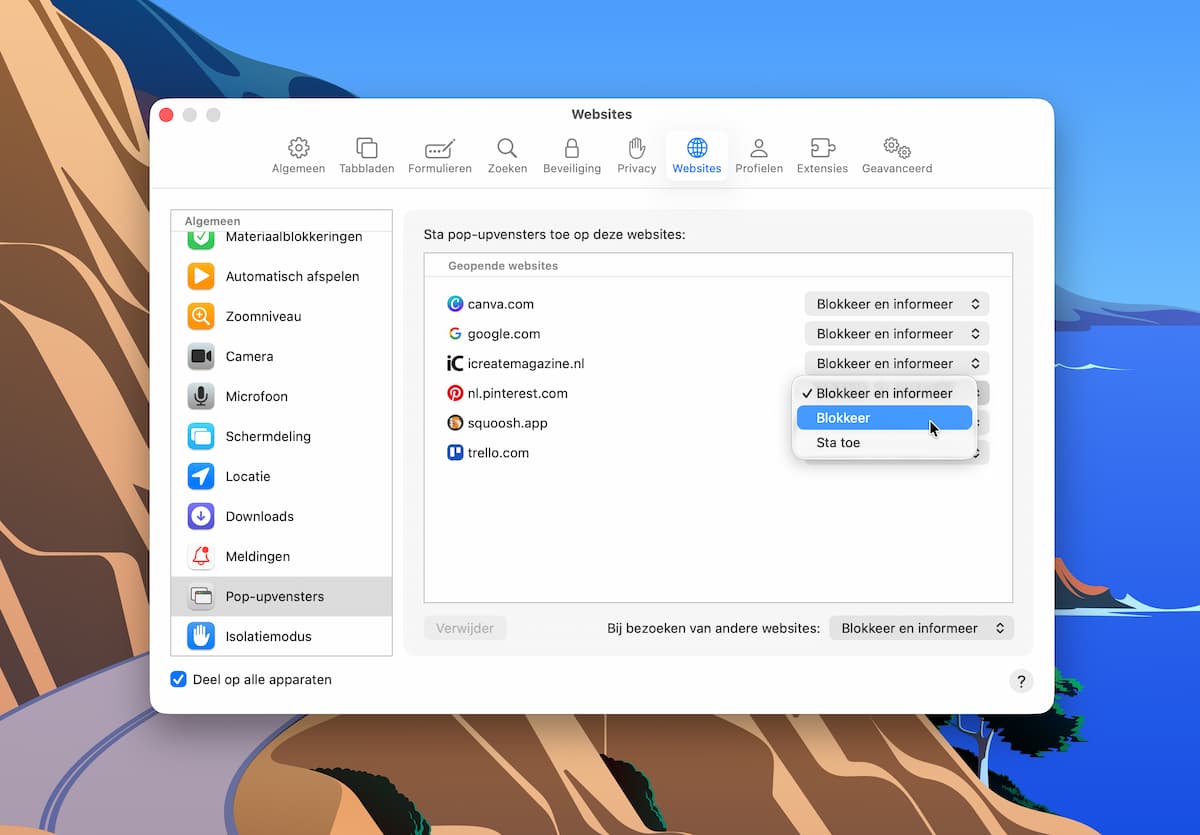Click the Downloads sidebar icon
The width and height of the screenshot is (1200, 835).
coord(201,516)
